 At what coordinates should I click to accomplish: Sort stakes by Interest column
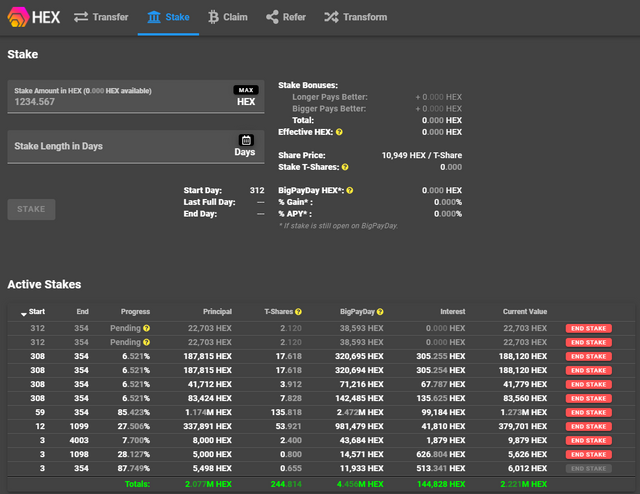pyautogui.click(x=453, y=312)
